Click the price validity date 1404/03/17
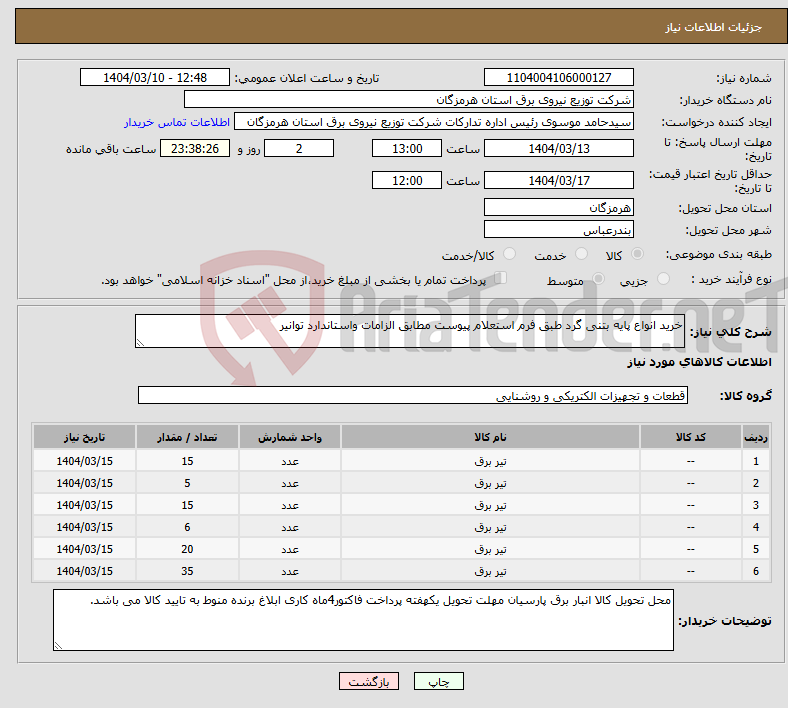The image size is (788, 708). pos(558,180)
